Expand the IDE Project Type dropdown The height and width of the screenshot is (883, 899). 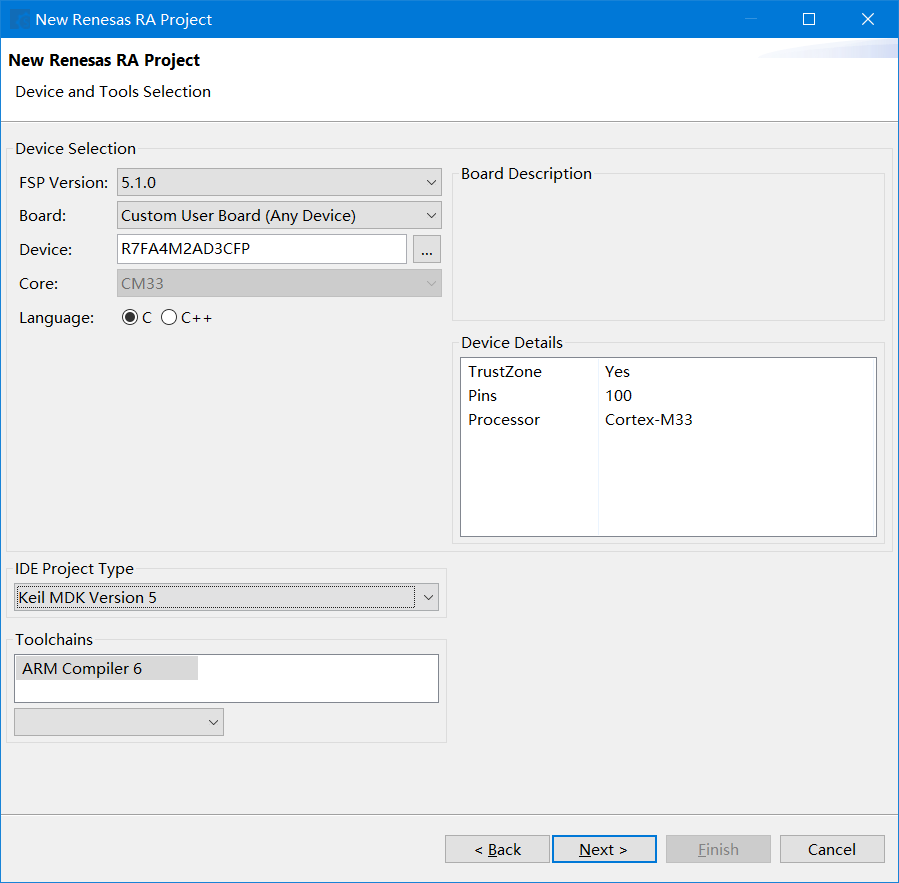[226, 597]
